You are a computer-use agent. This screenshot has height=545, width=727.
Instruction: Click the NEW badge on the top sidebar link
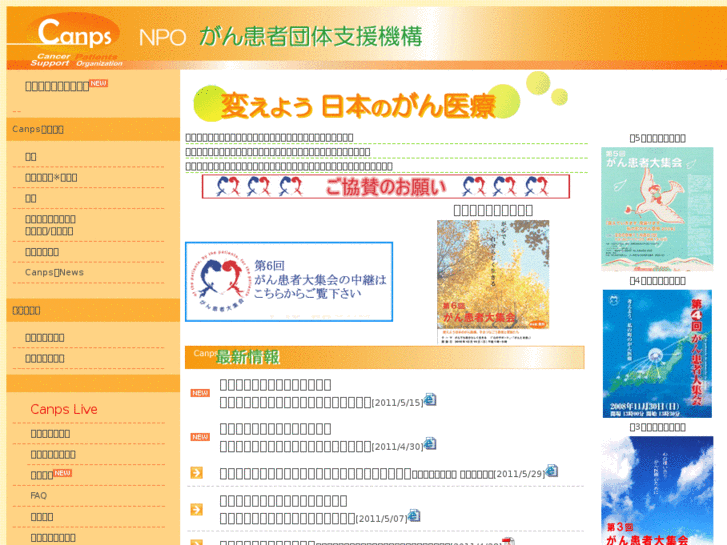pos(98,83)
